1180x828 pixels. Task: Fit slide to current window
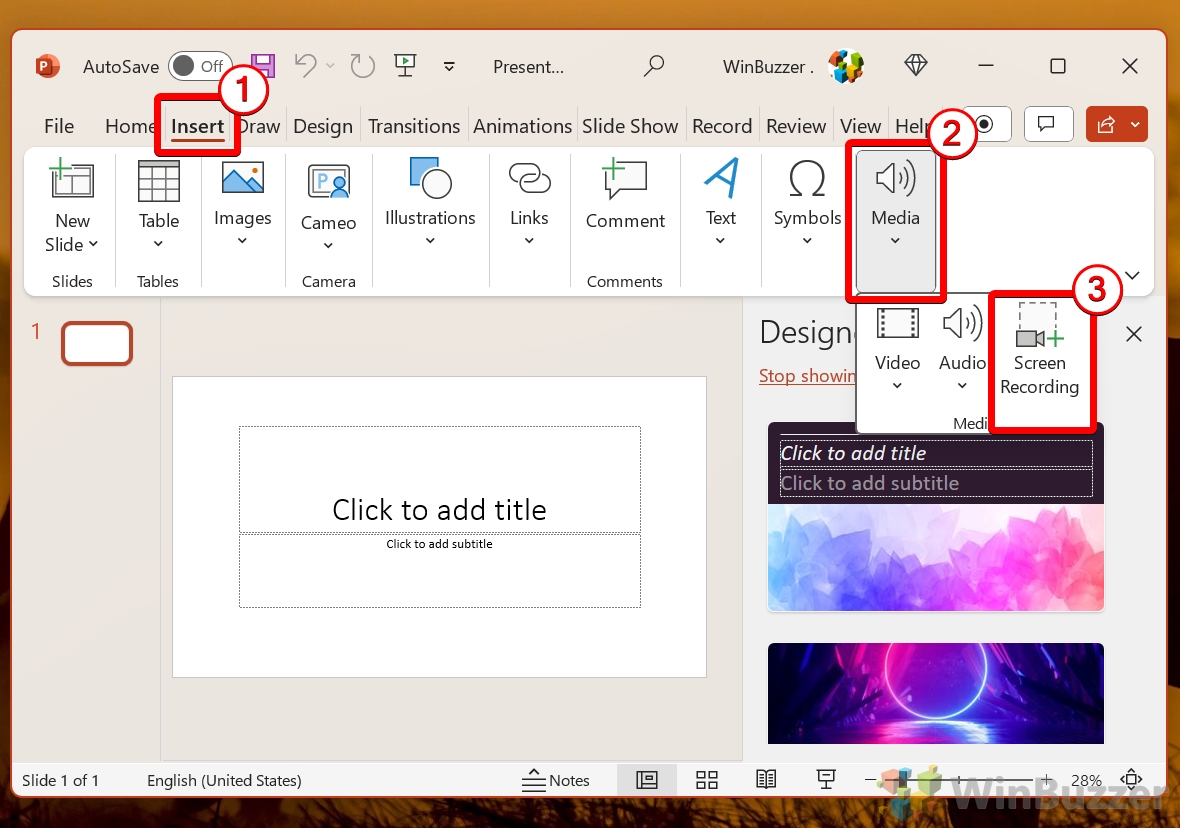point(1131,779)
